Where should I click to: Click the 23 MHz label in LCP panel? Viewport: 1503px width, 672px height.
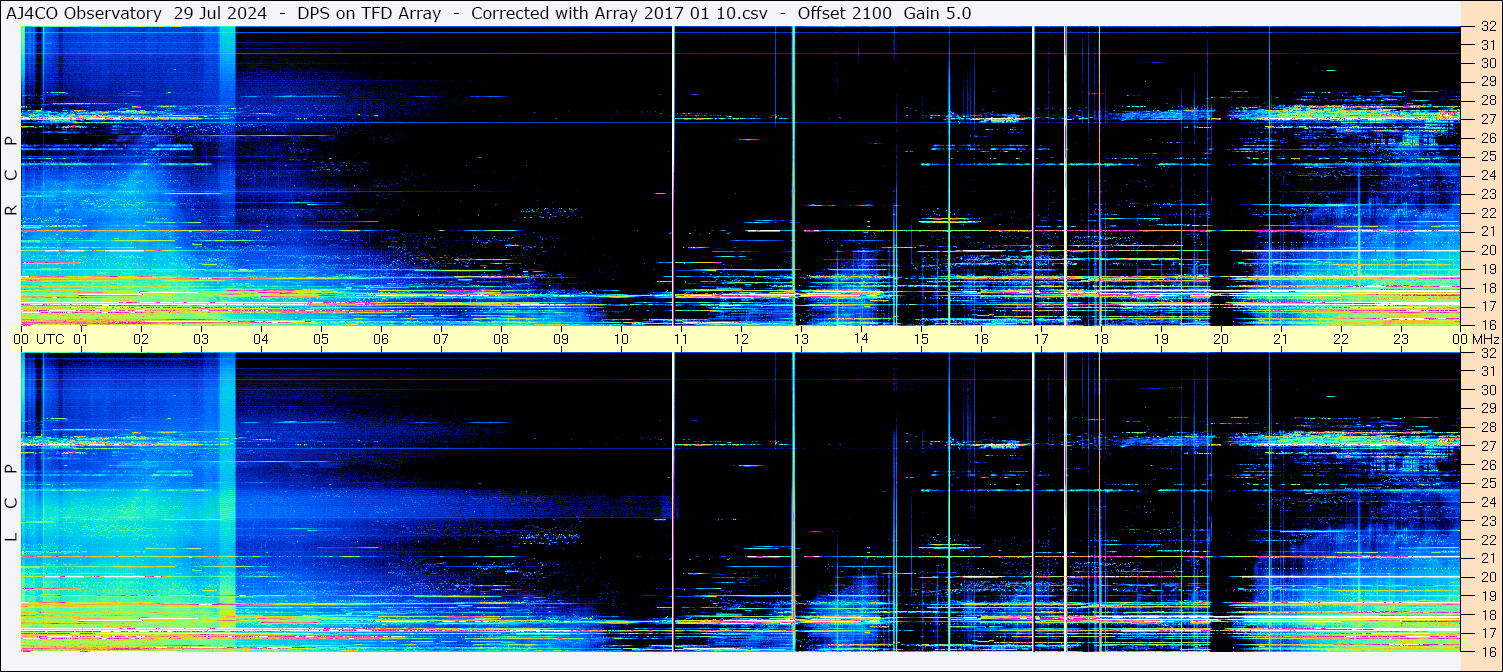click(x=1487, y=521)
